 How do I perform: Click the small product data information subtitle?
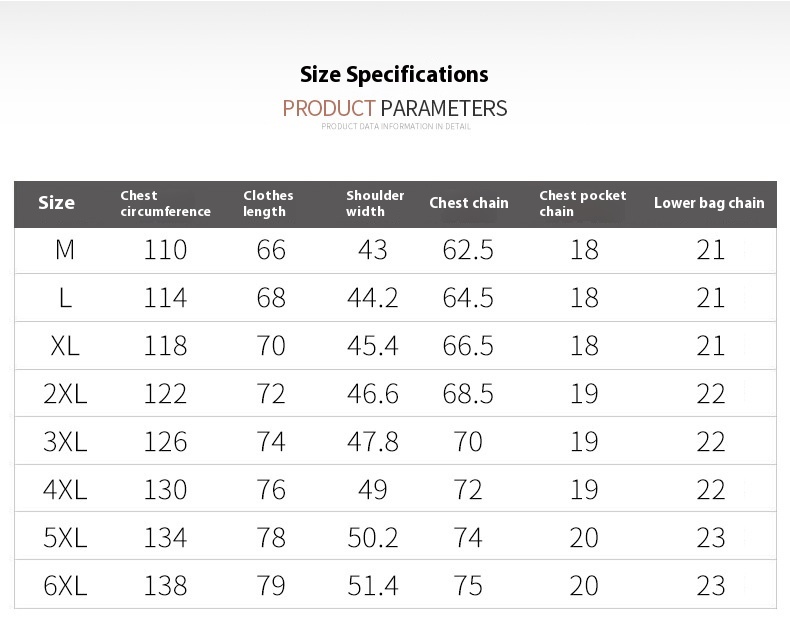tap(395, 127)
